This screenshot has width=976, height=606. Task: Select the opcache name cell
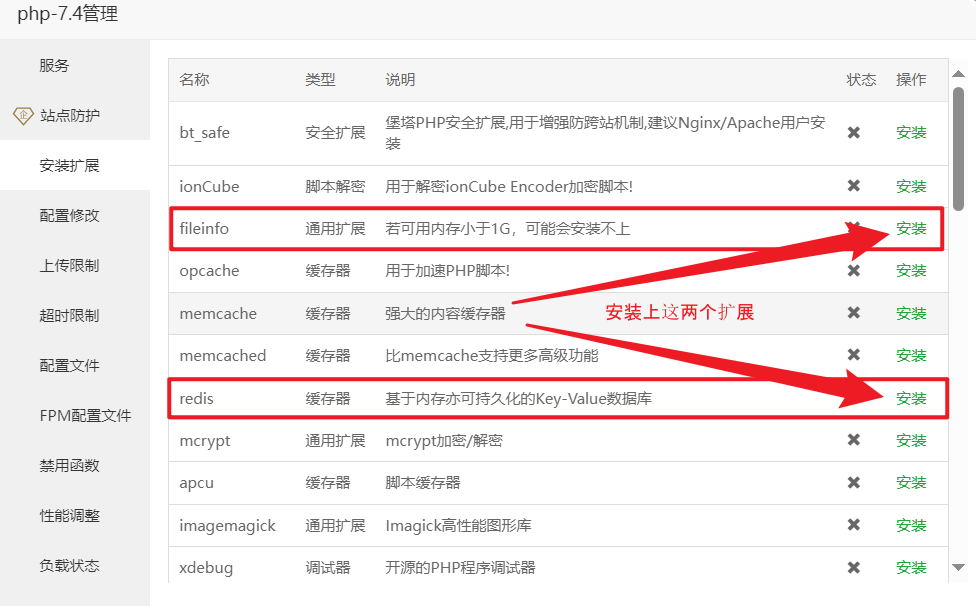point(209,271)
